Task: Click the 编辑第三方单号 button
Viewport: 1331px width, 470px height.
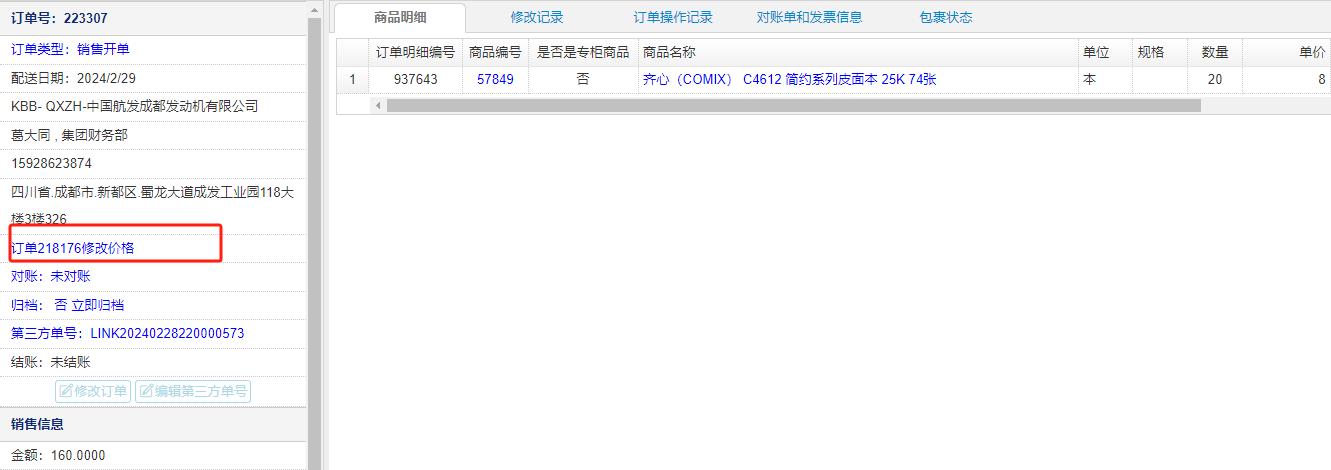Action: 193,391
